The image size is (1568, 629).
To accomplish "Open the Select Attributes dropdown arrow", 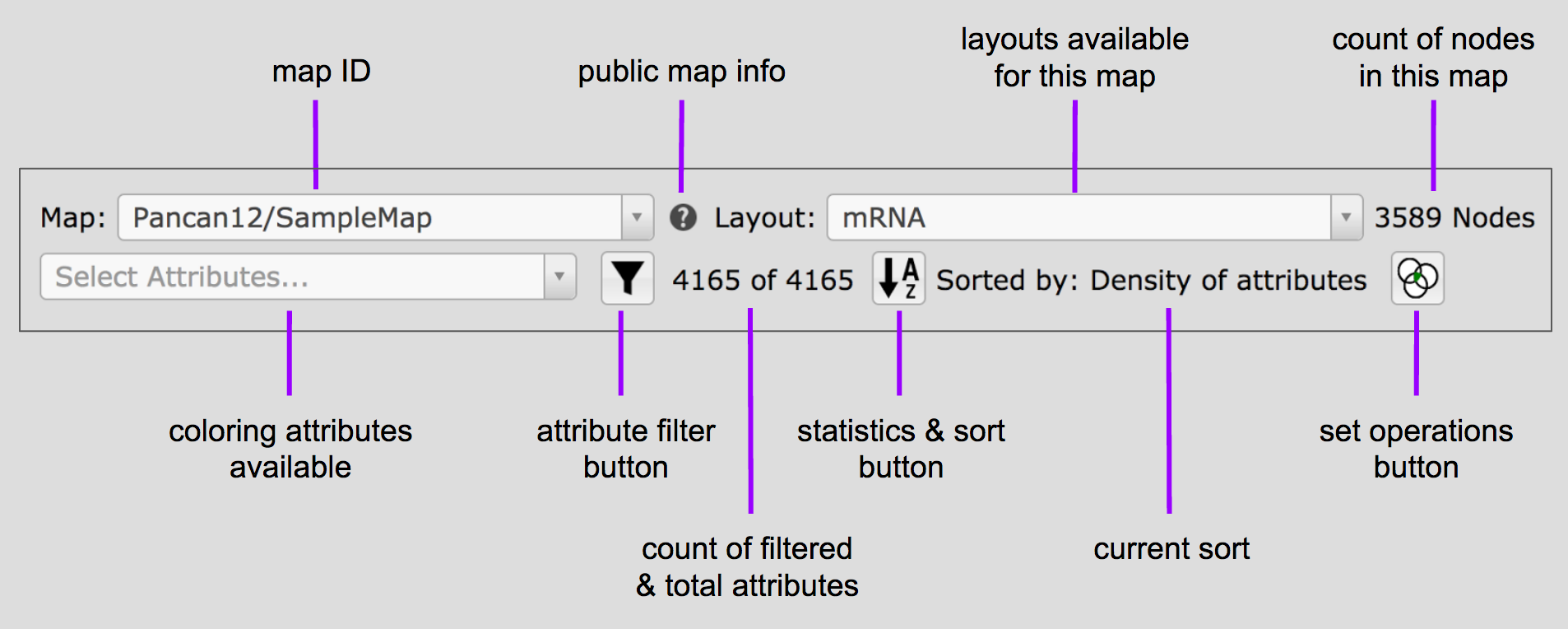I will tap(559, 277).
